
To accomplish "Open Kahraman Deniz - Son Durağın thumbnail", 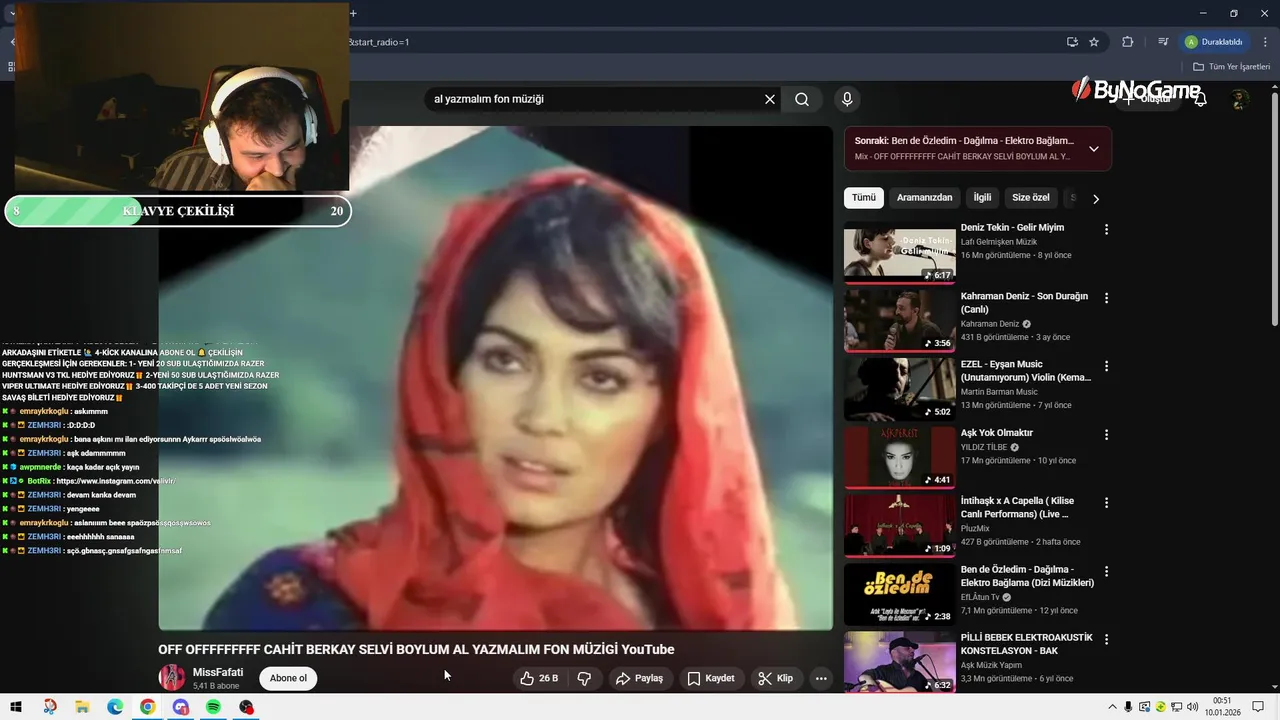I will 900,320.
